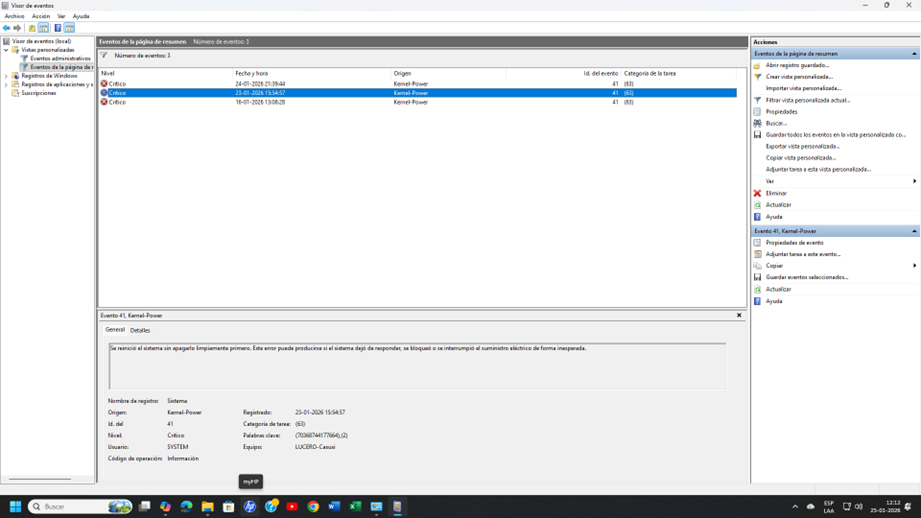921x518 pixels.
Task: Select Eventos administrativos in the tree
Action: (x=60, y=59)
